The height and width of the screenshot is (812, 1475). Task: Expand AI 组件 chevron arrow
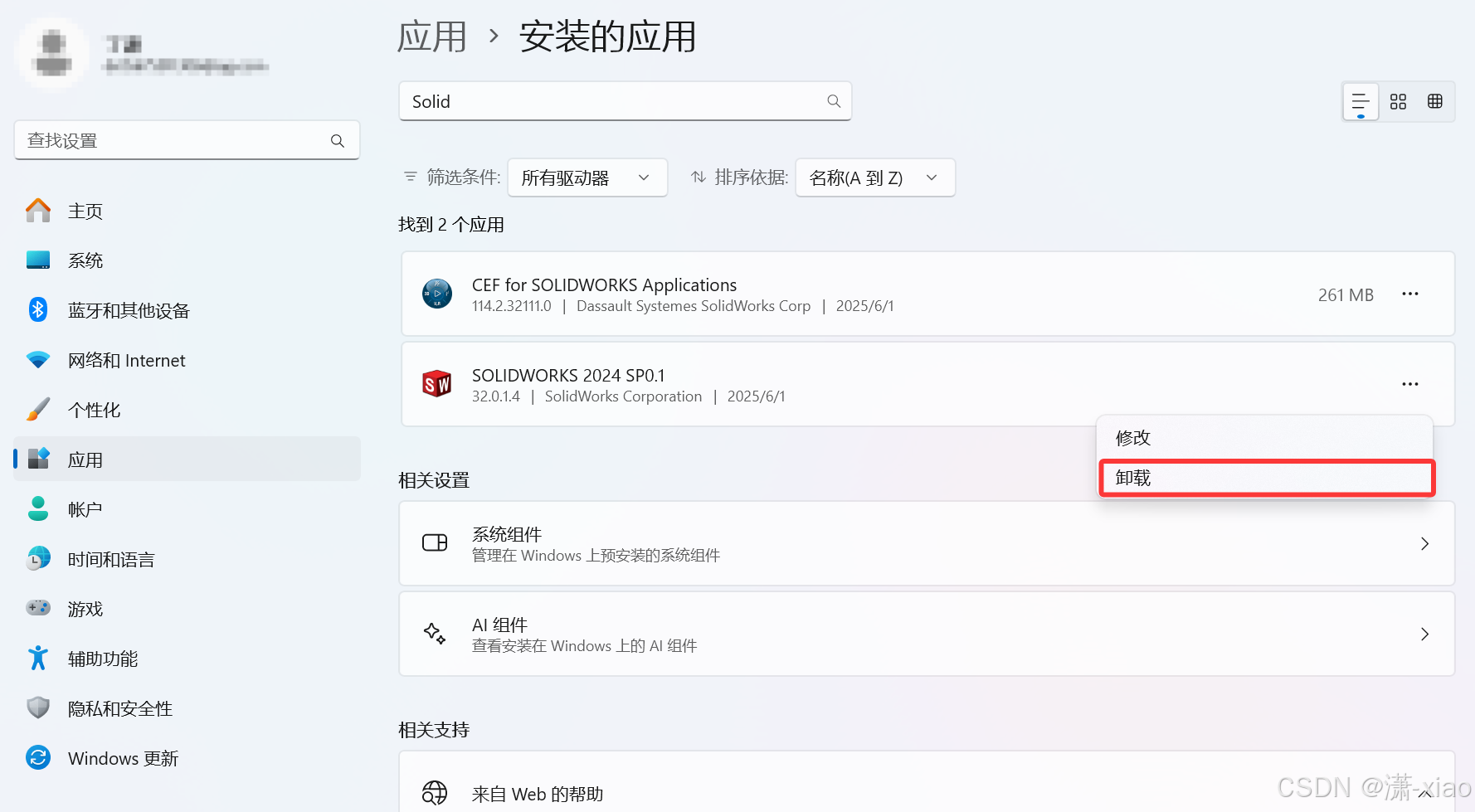coord(1424,635)
